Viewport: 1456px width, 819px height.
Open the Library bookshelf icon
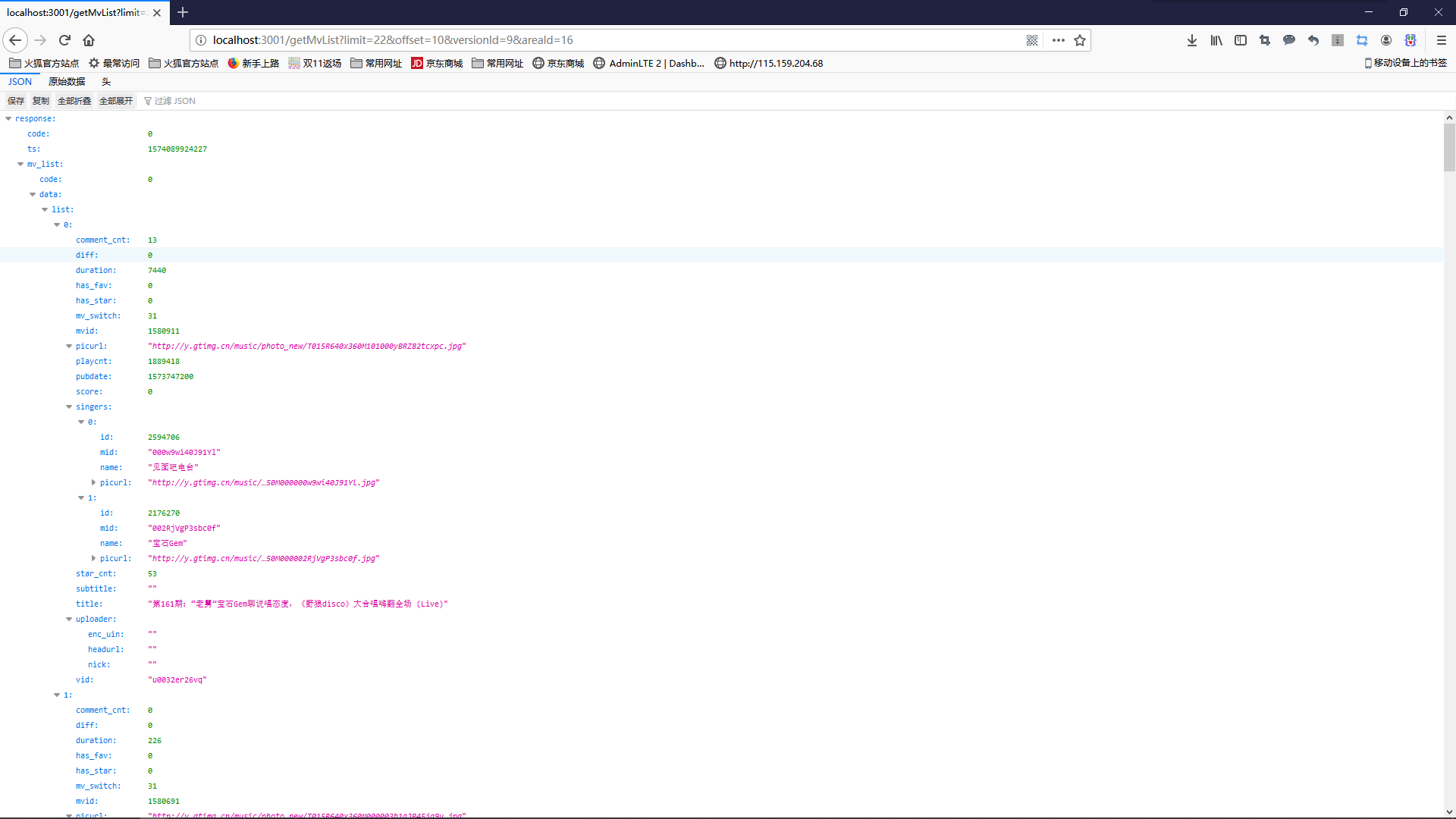coord(1216,40)
